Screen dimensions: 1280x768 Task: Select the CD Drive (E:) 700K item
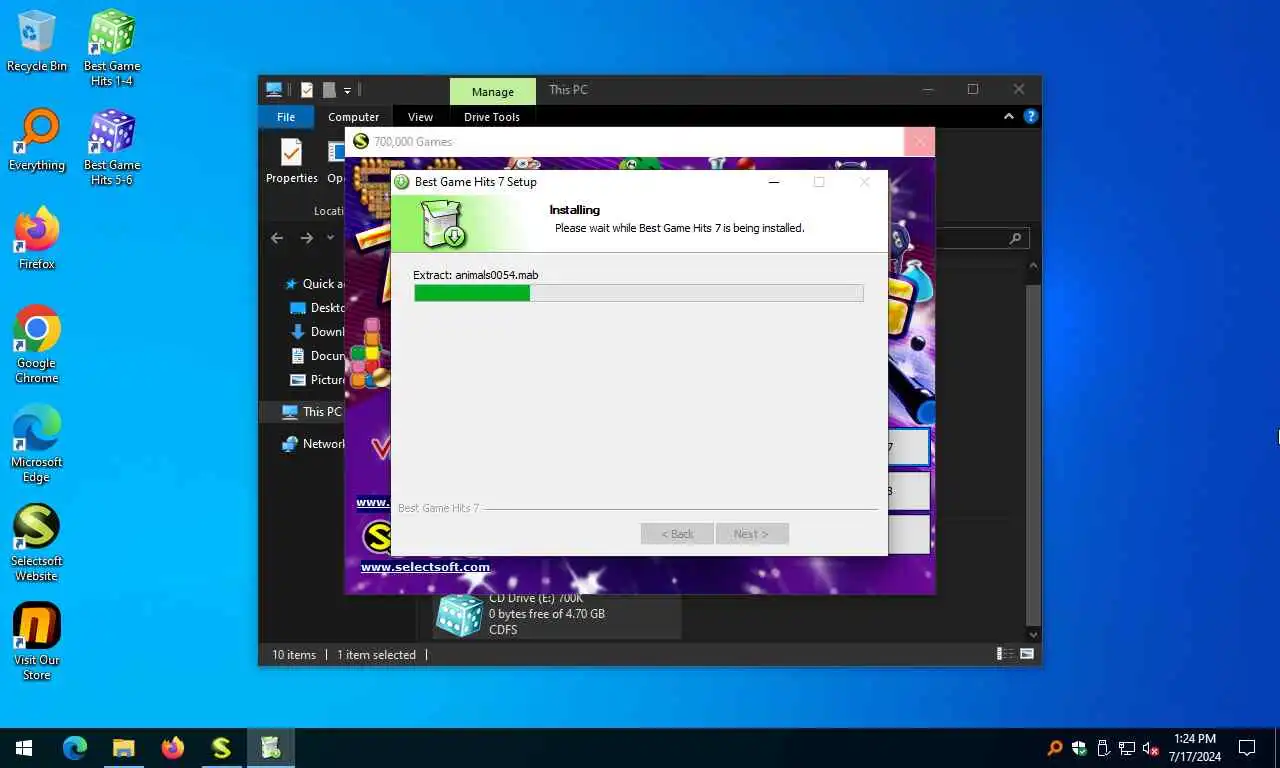556,614
